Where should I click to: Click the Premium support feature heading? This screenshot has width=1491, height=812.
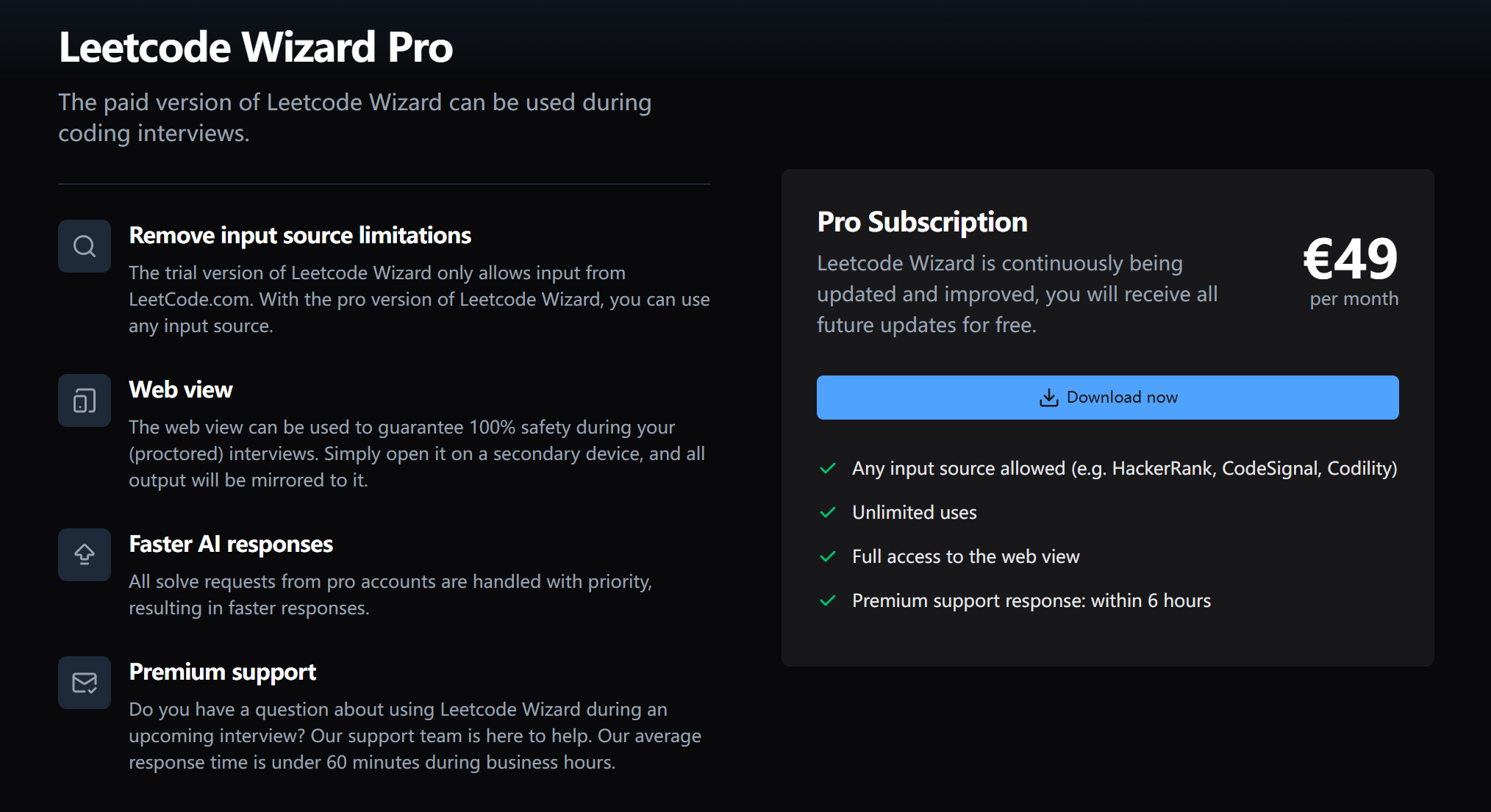[x=223, y=672]
